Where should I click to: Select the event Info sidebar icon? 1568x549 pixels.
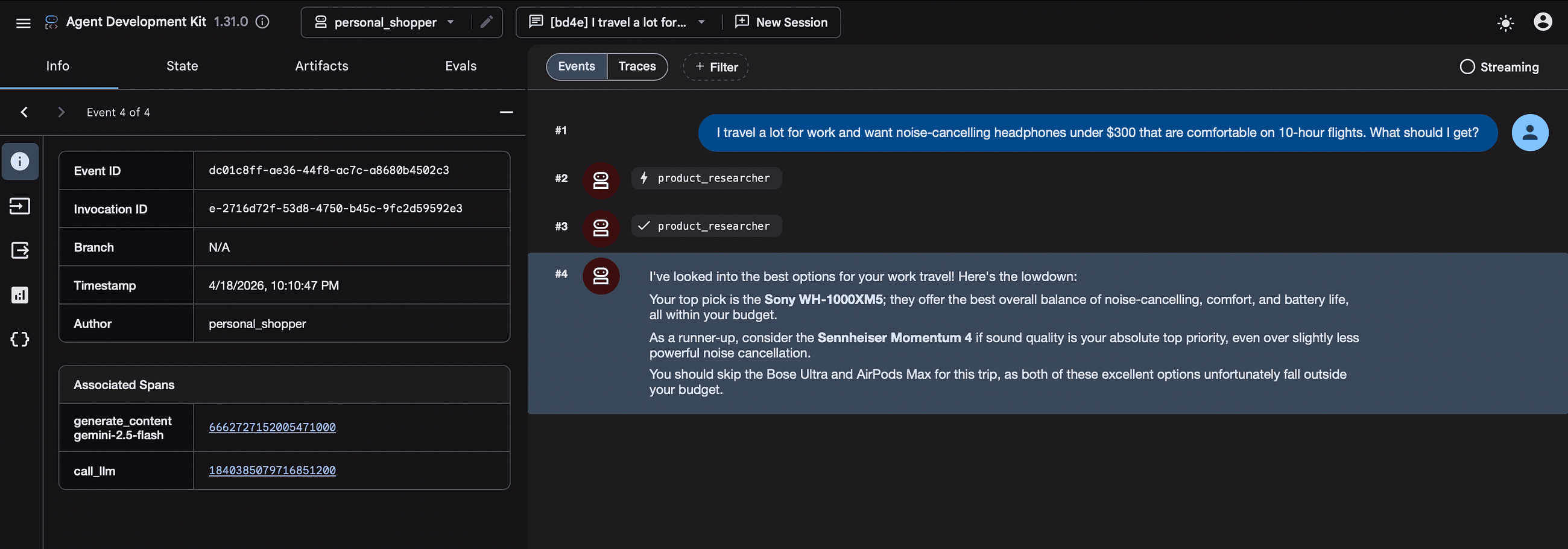coord(20,161)
